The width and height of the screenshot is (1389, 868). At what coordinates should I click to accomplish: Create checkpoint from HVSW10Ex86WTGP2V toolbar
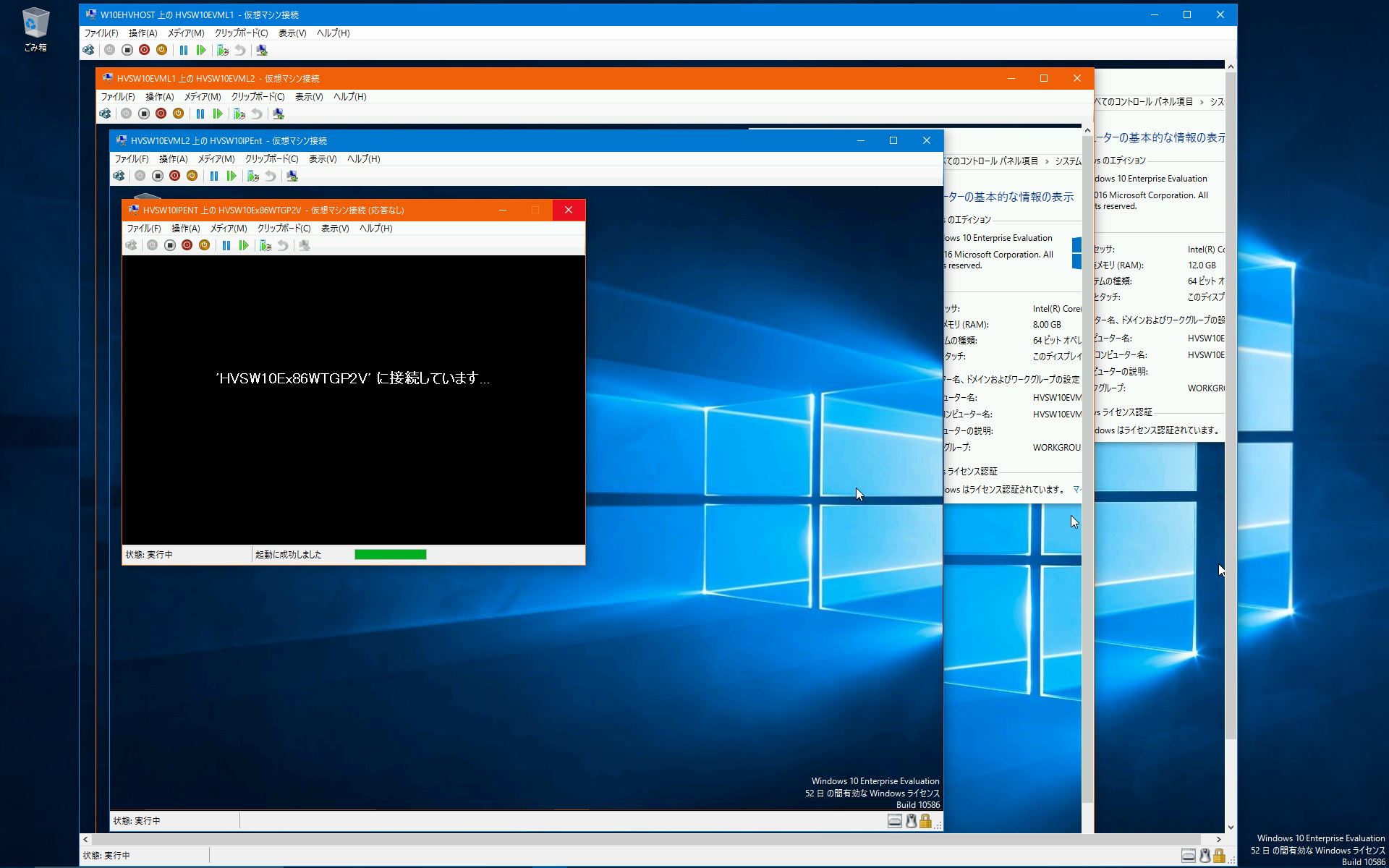(x=266, y=245)
